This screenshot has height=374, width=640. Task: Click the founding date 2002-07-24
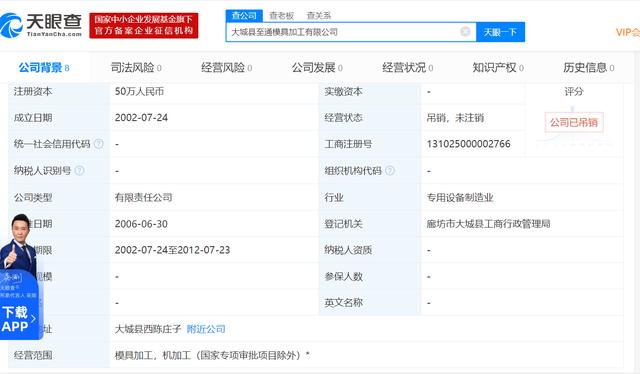click(141, 118)
